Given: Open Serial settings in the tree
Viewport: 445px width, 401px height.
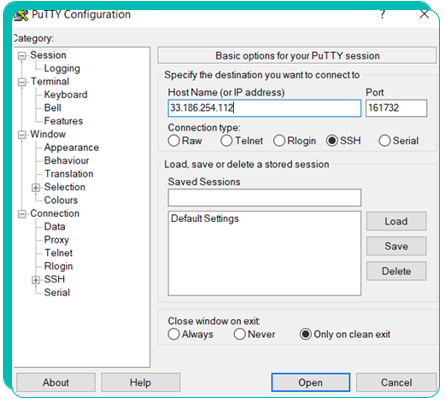Looking at the screenshot, I should point(57,292).
